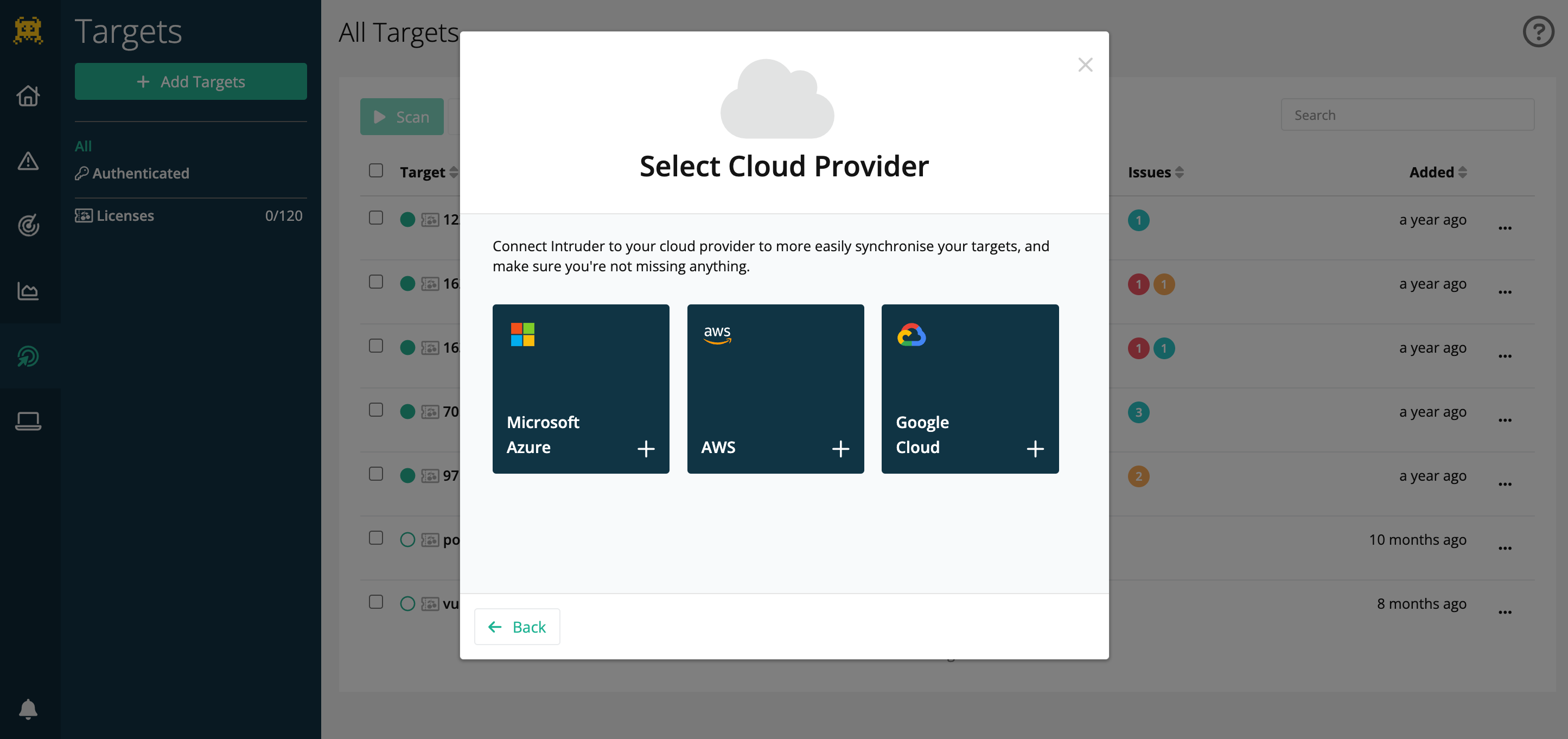Screen dimensions: 1568x739
Task: Open the Targets icon in sidebar
Action: tap(28, 356)
